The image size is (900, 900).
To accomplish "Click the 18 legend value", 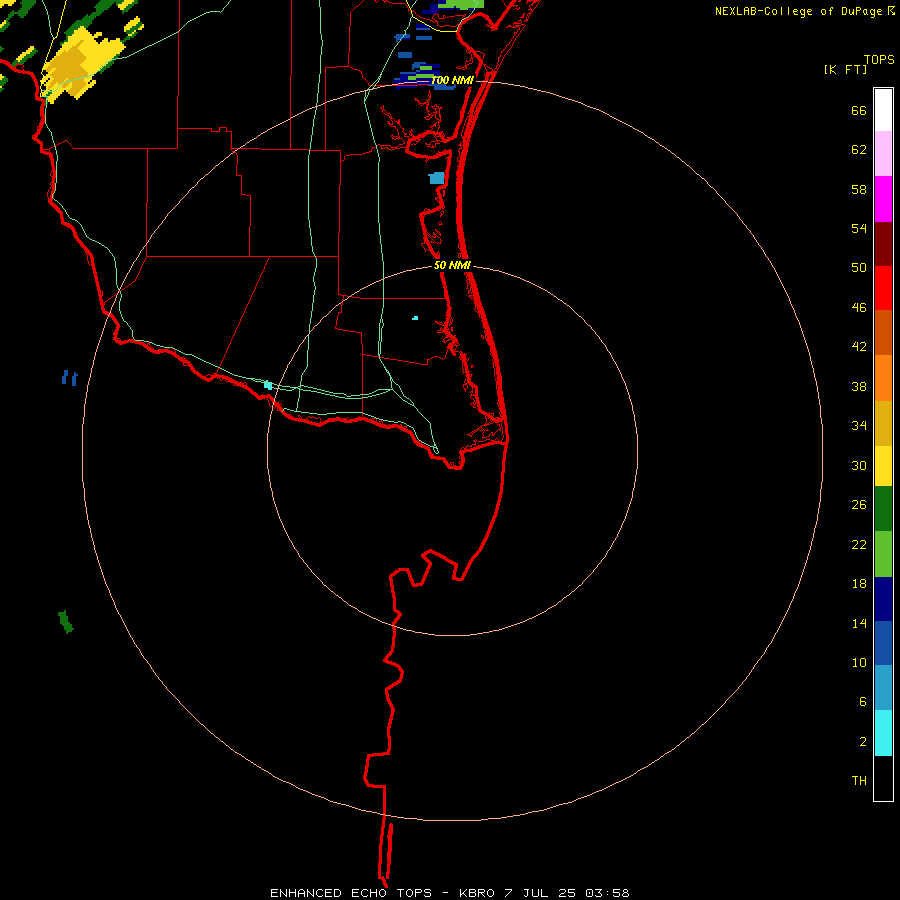I will (x=859, y=584).
